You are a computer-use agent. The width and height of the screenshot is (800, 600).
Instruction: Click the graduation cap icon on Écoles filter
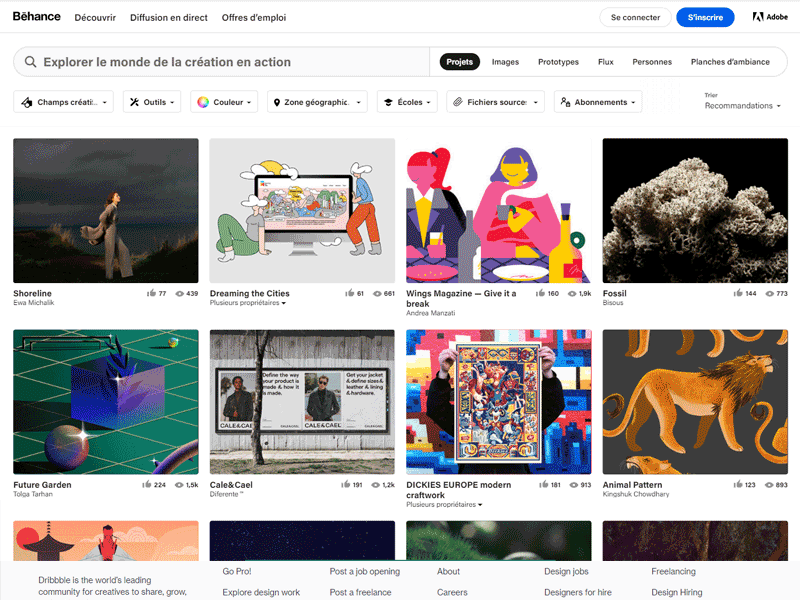click(387, 101)
